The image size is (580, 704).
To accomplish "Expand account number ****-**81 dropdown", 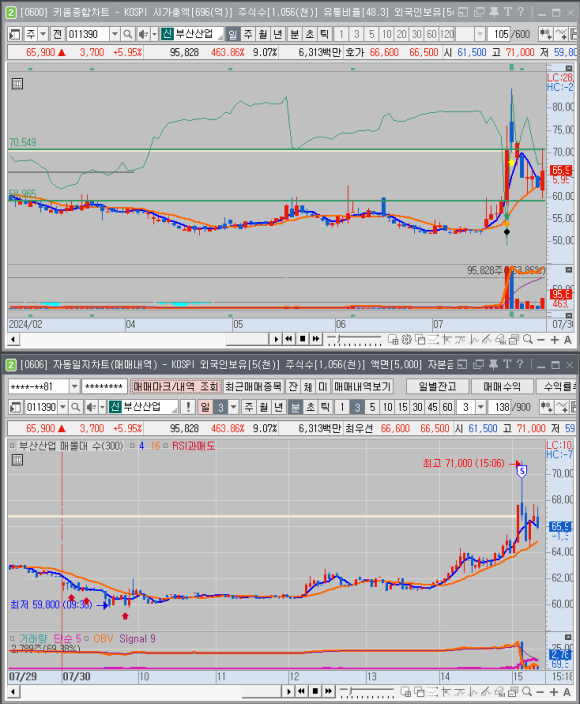I will coord(75,386).
